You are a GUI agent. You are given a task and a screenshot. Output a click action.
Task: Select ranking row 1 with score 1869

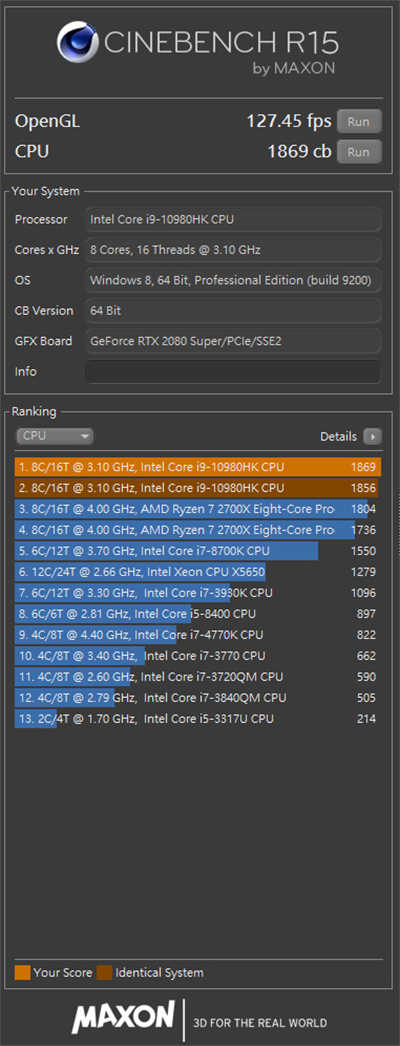[198, 467]
